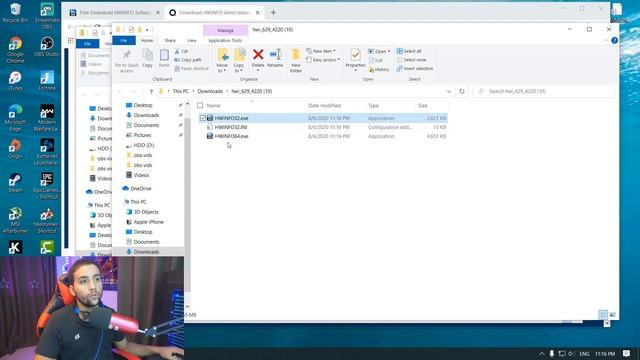
Task: Open Application Tools ribbon tab
Action: click(x=225, y=40)
